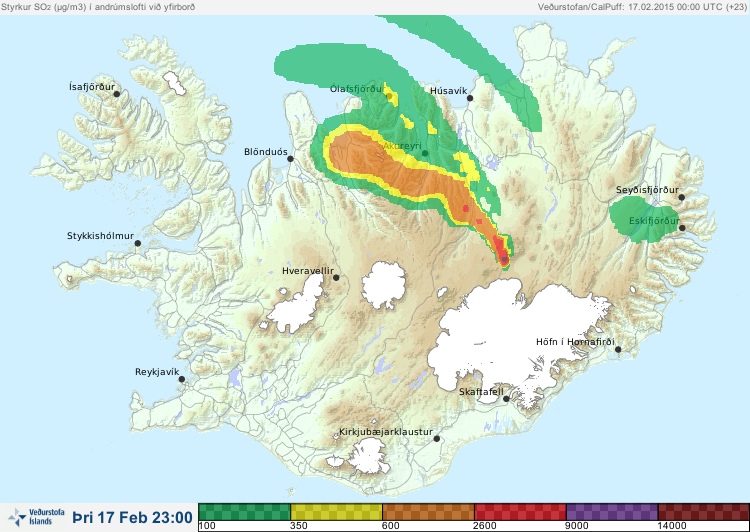
Task: Click the yellow 350 legend swatch
Action: coord(336,512)
